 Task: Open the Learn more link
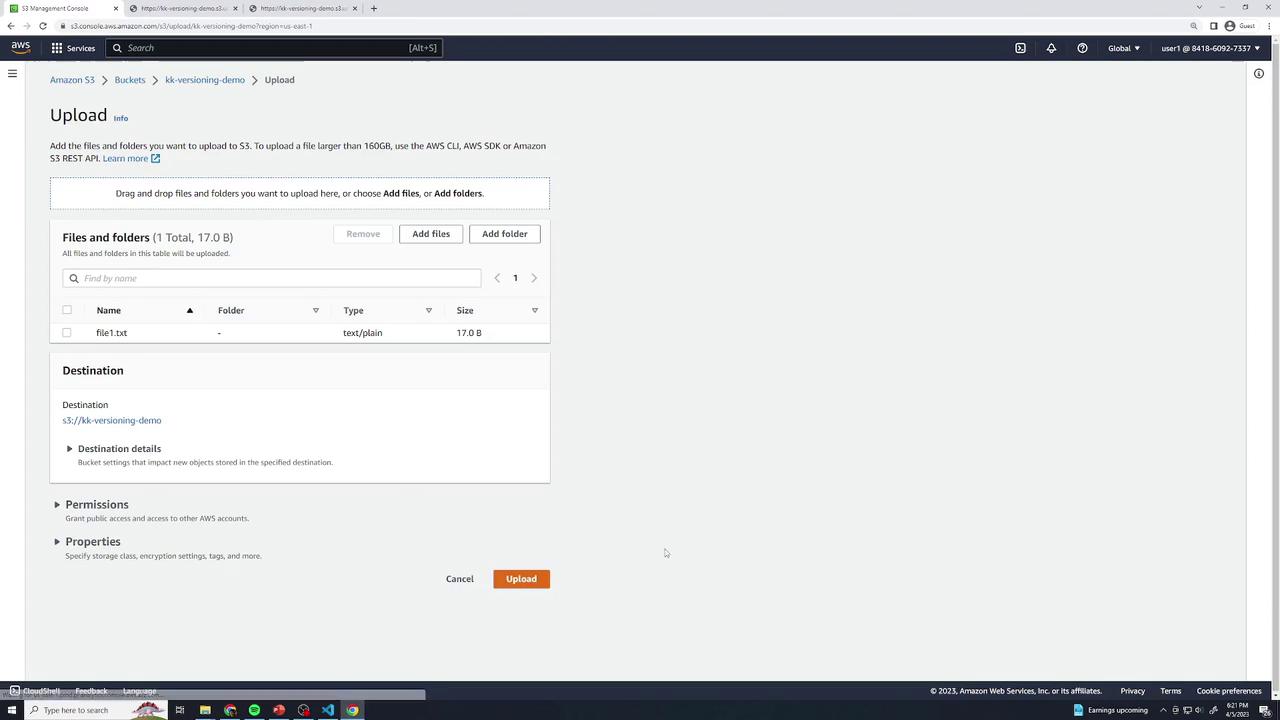[x=125, y=158]
